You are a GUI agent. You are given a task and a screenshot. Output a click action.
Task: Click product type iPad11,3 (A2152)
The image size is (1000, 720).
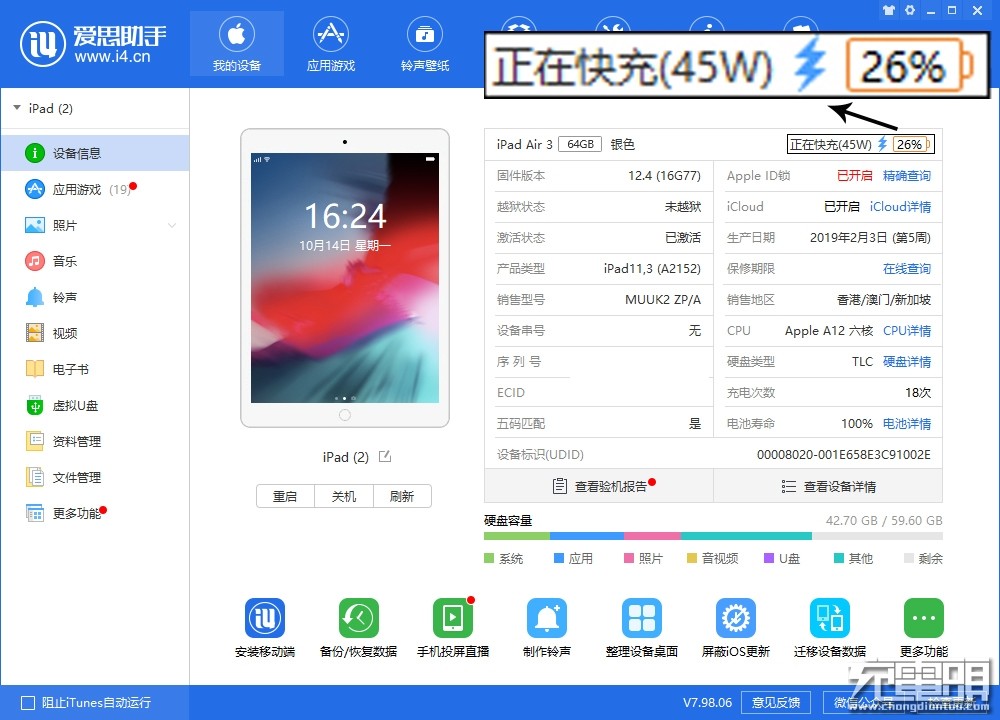(x=652, y=268)
